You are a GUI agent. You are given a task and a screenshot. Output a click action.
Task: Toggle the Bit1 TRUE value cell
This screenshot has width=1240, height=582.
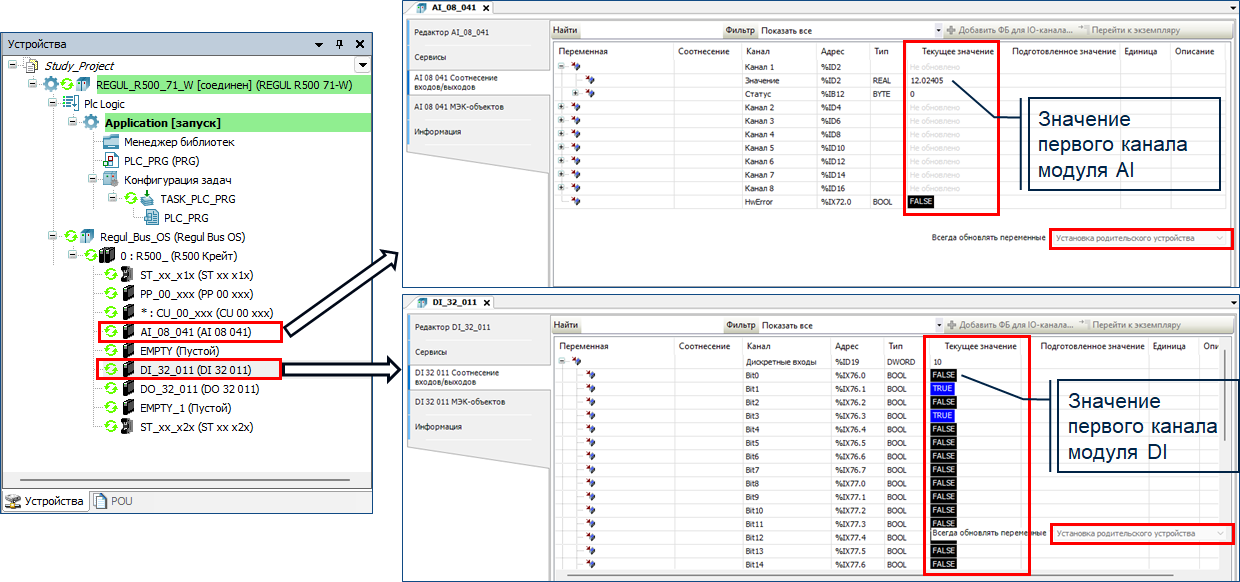click(942, 388)
